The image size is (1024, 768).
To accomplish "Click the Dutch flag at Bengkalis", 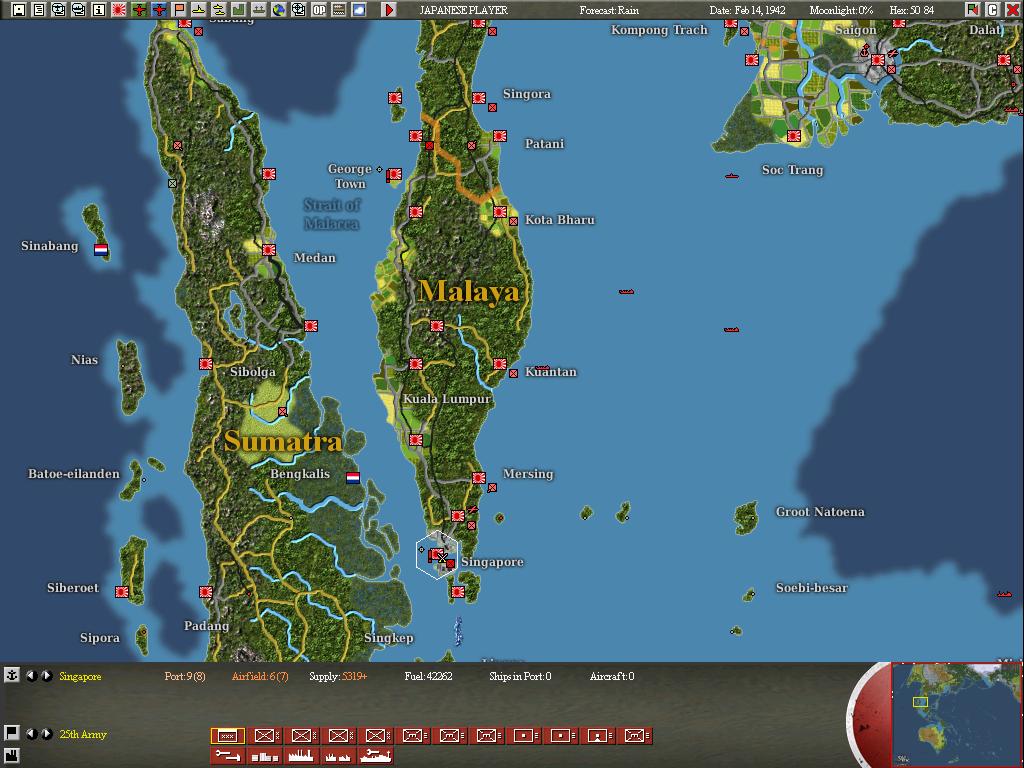I will (x=353, y=477).
